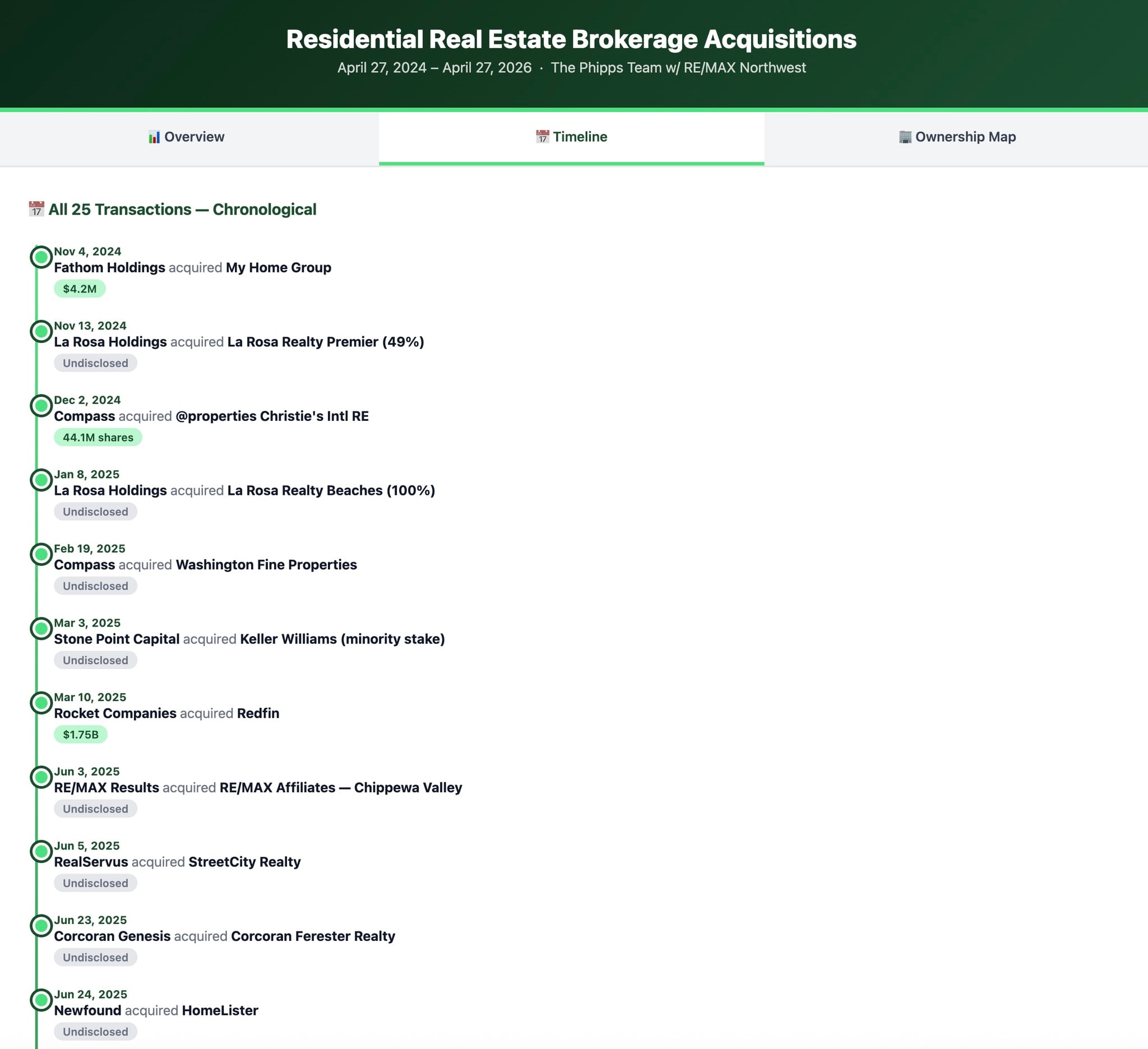Viewport: 1148px width, 1049px height.
Task: Click Corcoran Genesis acquired Corcoran Ferester entry
Action: point(224,936)
